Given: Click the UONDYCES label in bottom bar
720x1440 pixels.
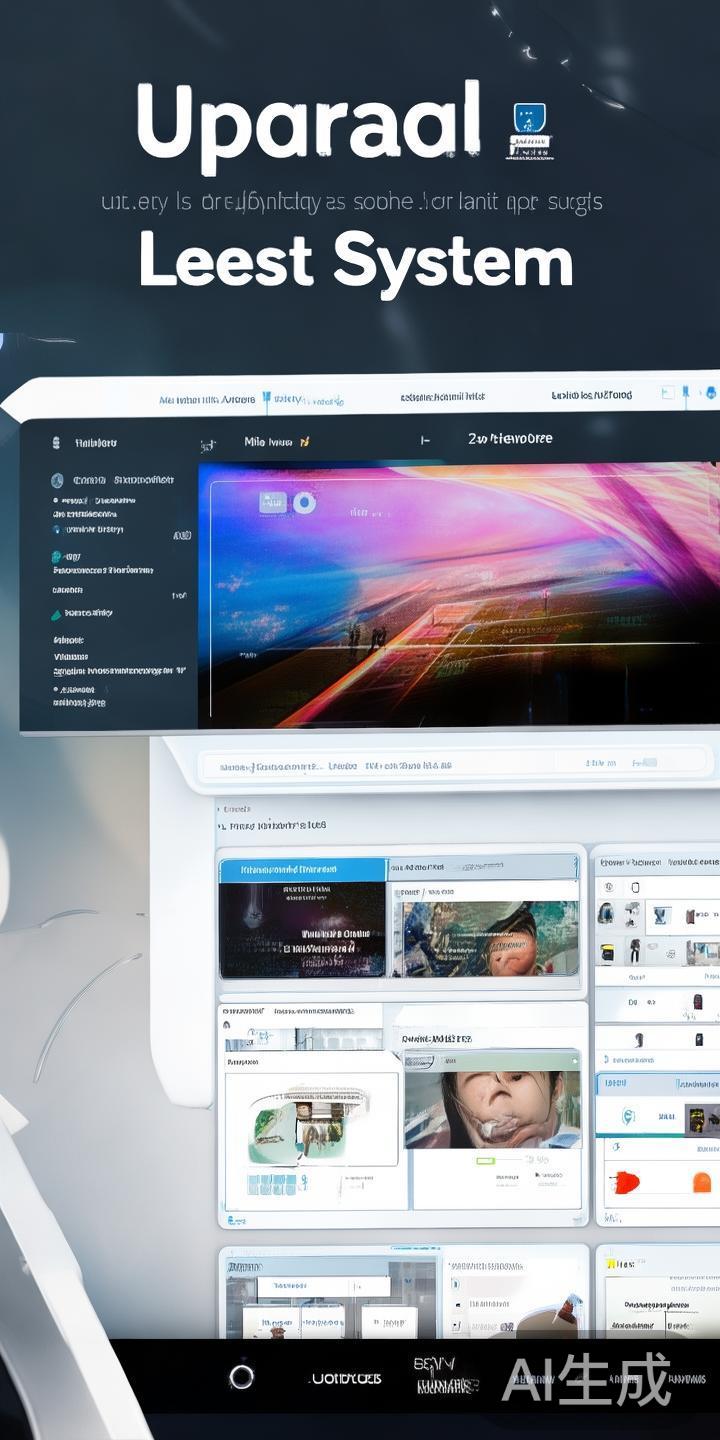Looking at the screenshot, I should [x=345, y=1379].
